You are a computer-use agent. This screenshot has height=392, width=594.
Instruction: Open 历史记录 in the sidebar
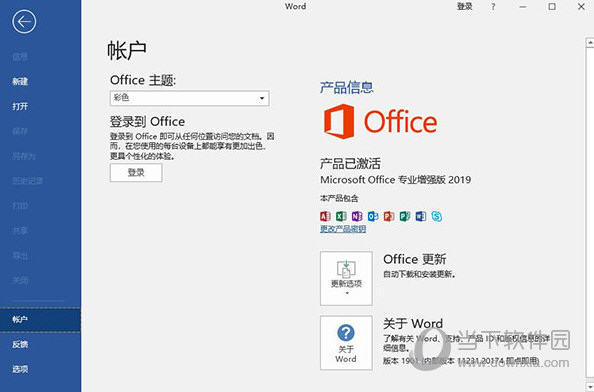27,181
